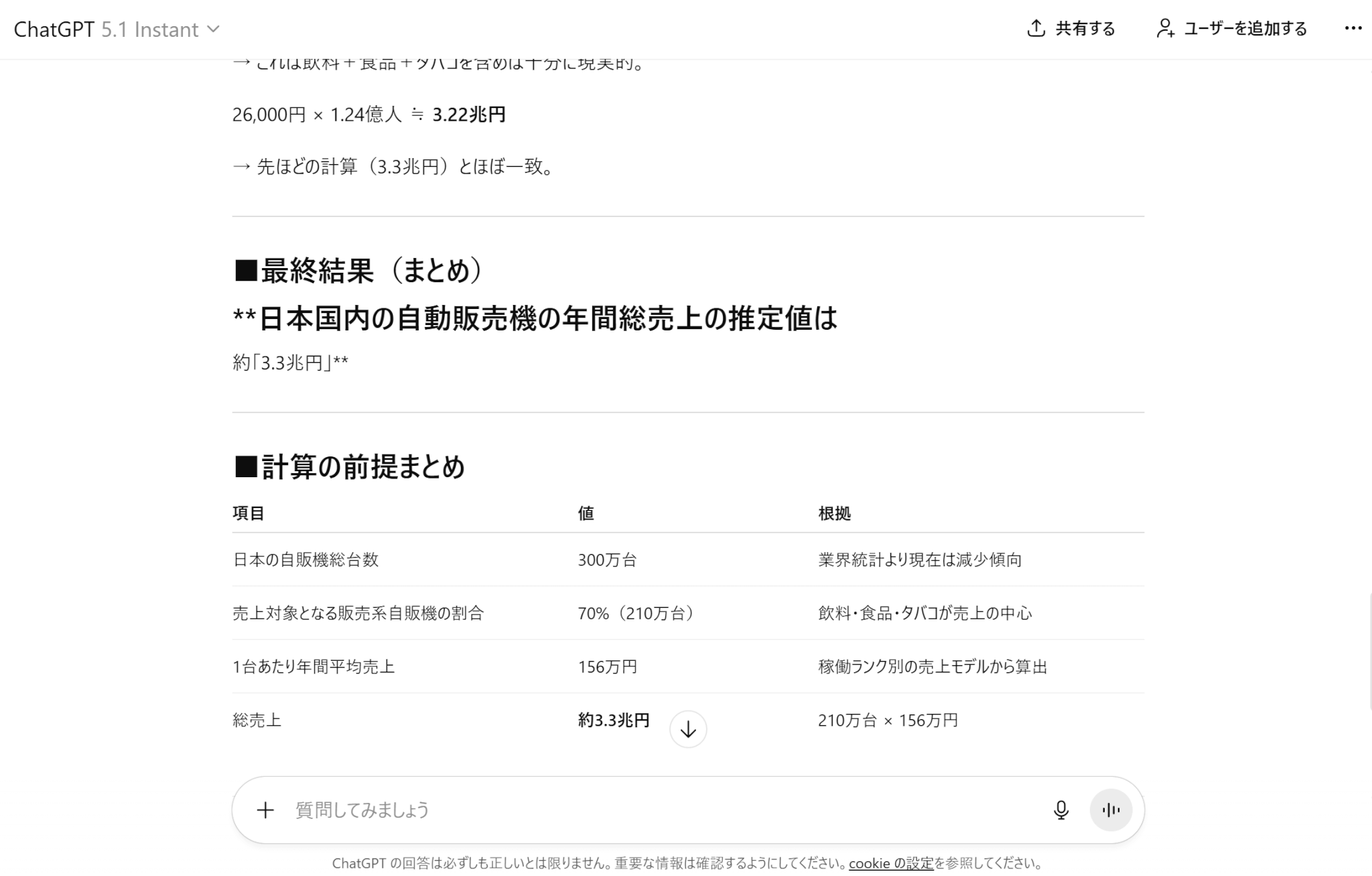This screenshot has height=876, width=1372.
Task: Click the bold 3.22兆円 result text
Action: [468, 115]
